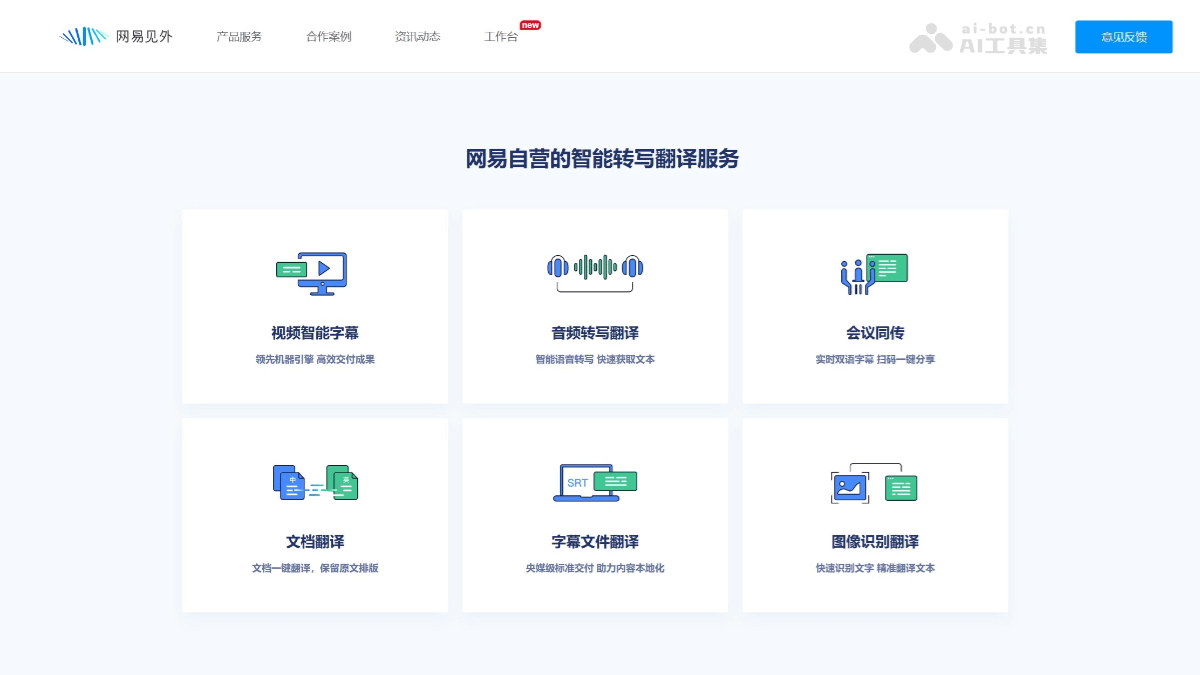Open the 会议同传 service card
The image size is (1200, 675).
pos(875,306)
